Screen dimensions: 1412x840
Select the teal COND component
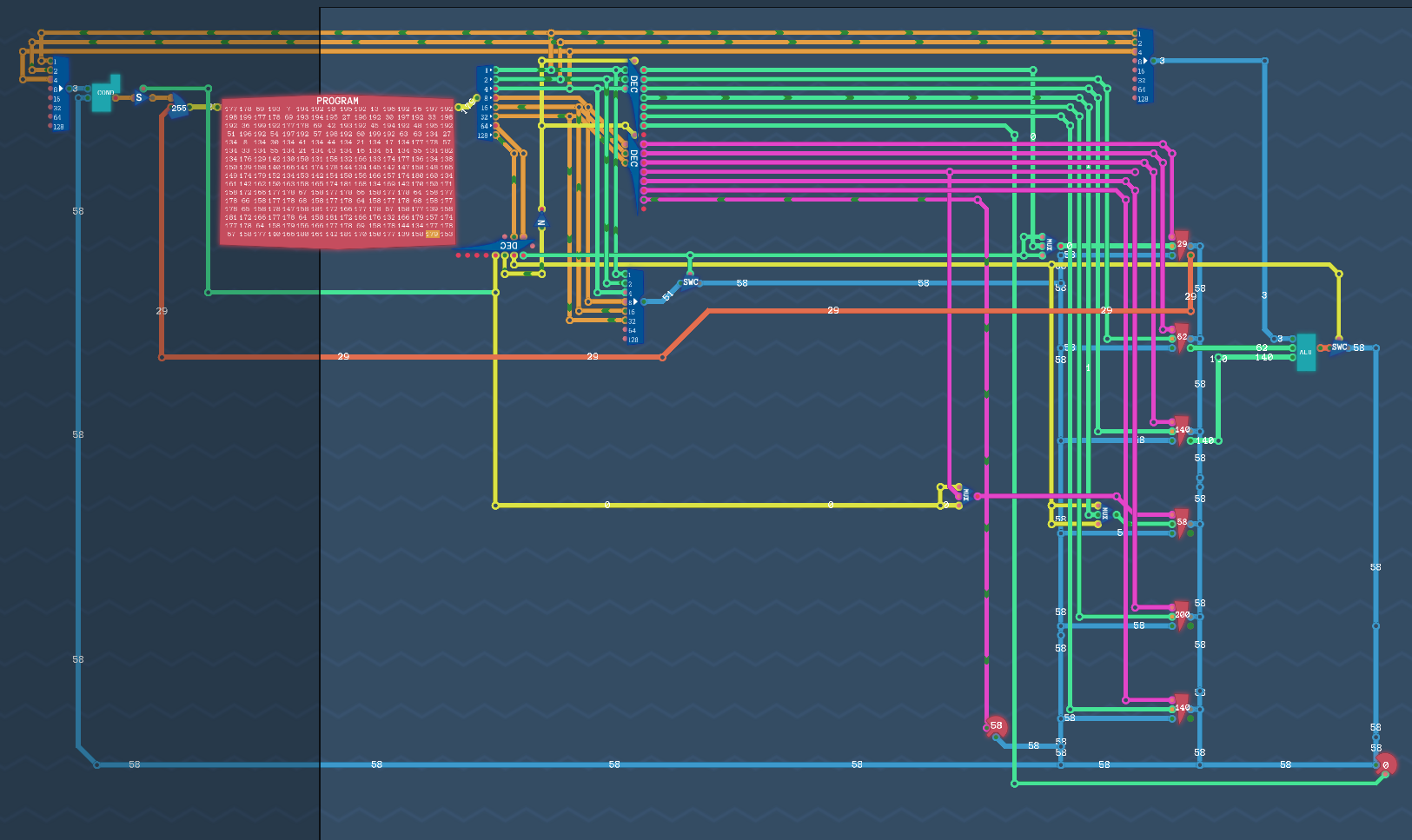tap(103, 95)
